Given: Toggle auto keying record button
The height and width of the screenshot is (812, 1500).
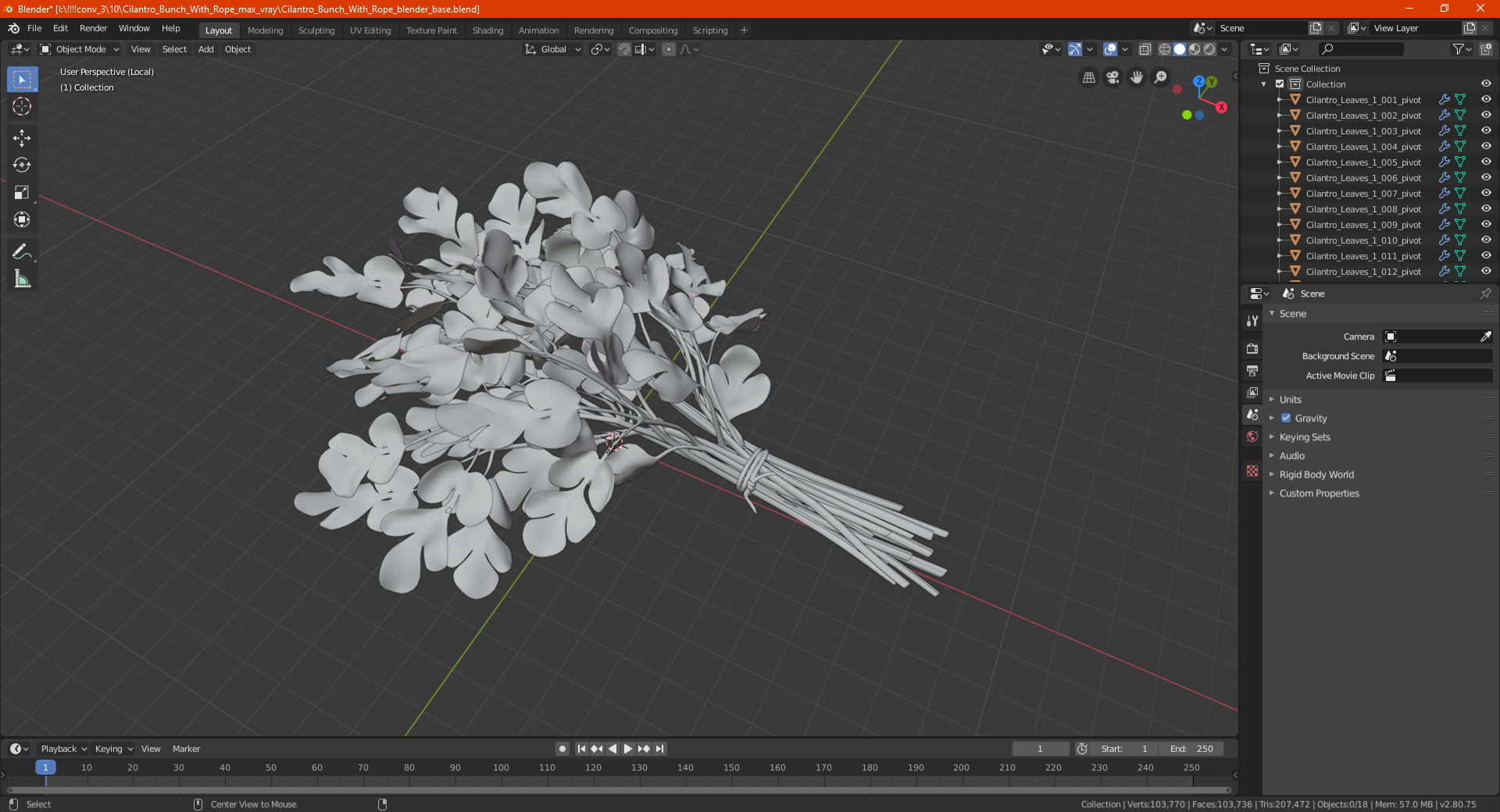Looking at the screenshot, I should click(x=562, y=749).
